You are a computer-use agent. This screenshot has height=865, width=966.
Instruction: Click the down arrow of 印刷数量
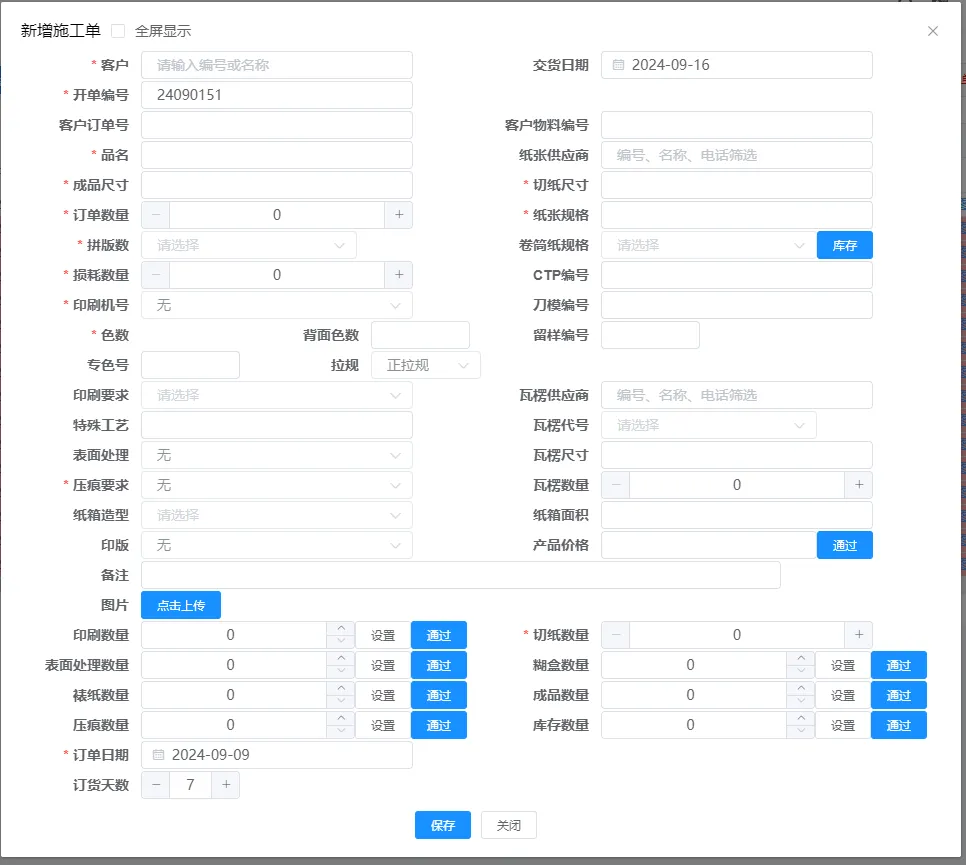[341, 641]
